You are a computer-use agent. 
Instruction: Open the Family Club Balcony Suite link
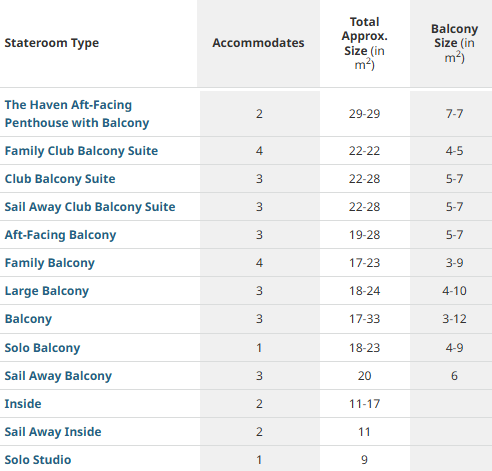point(81,151)
